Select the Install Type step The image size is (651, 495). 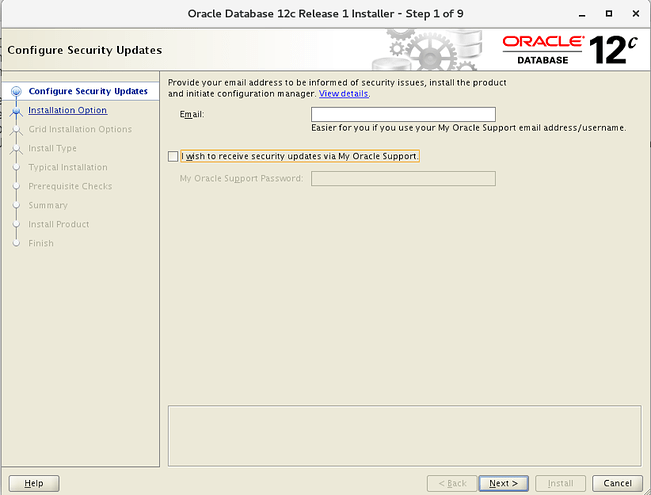tap(52, 148)
